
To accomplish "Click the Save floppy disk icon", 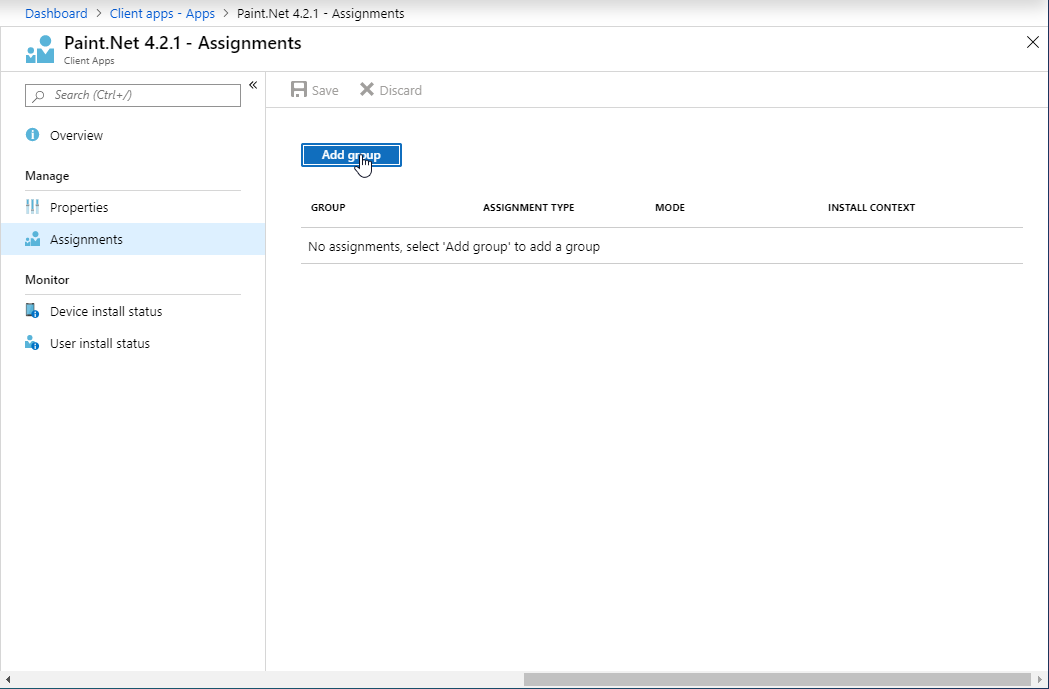I will coord(298,90).
